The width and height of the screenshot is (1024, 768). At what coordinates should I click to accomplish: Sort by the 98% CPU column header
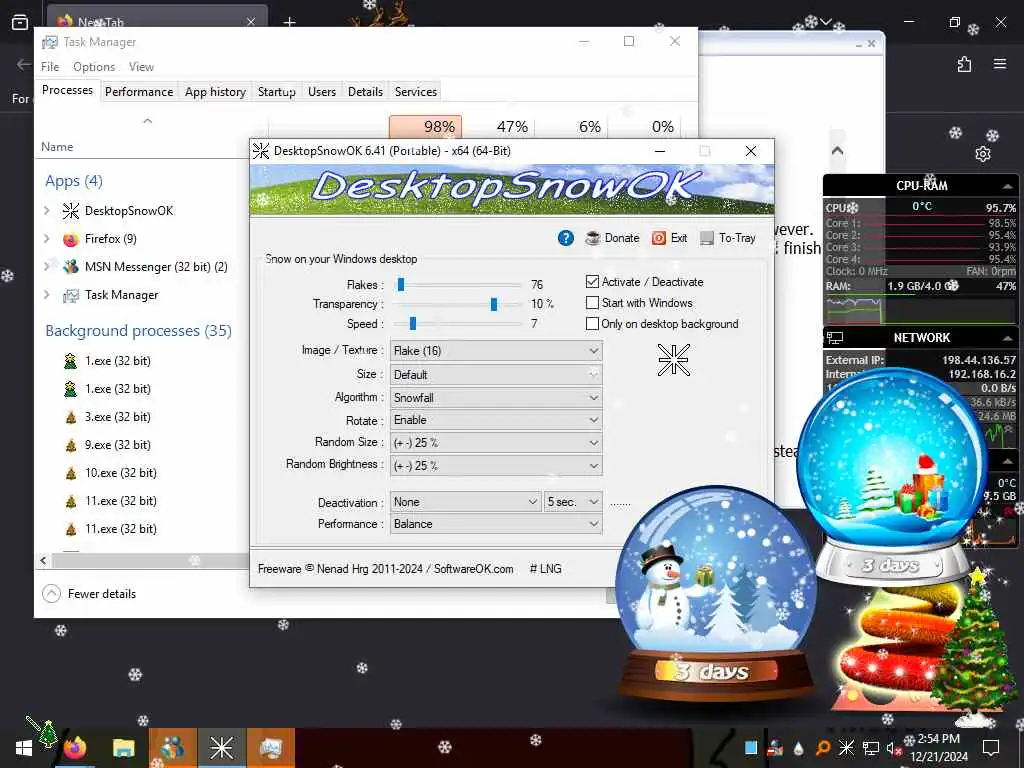click(x=425, y=127)
